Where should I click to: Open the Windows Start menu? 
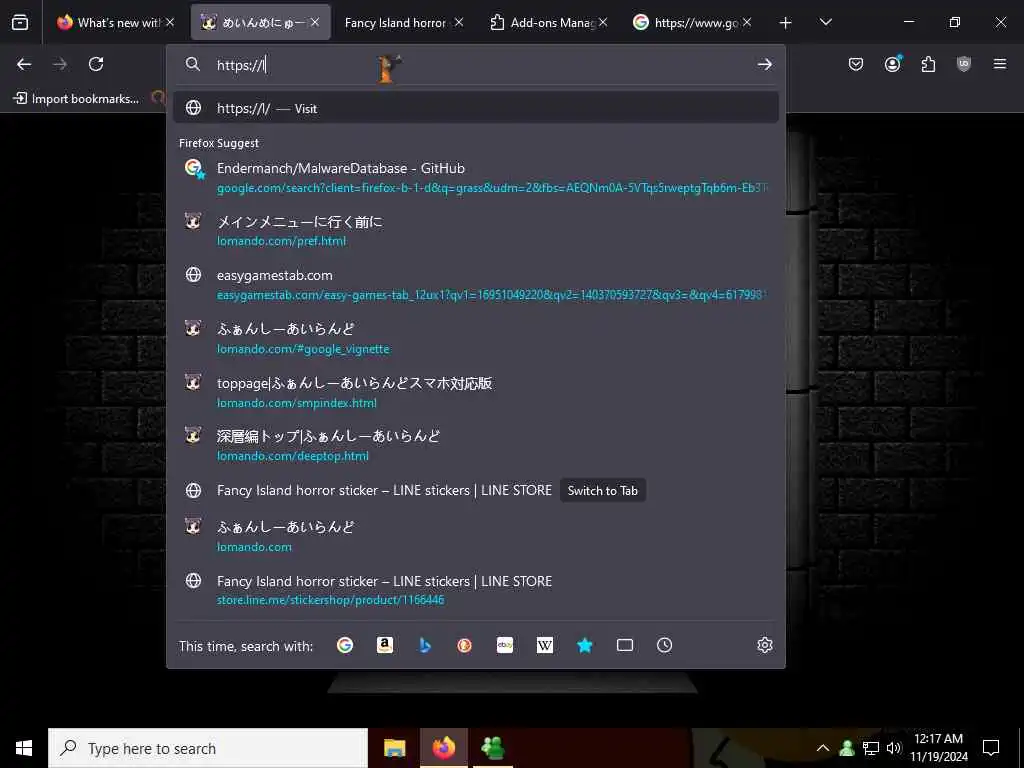[x=24, y=748]
